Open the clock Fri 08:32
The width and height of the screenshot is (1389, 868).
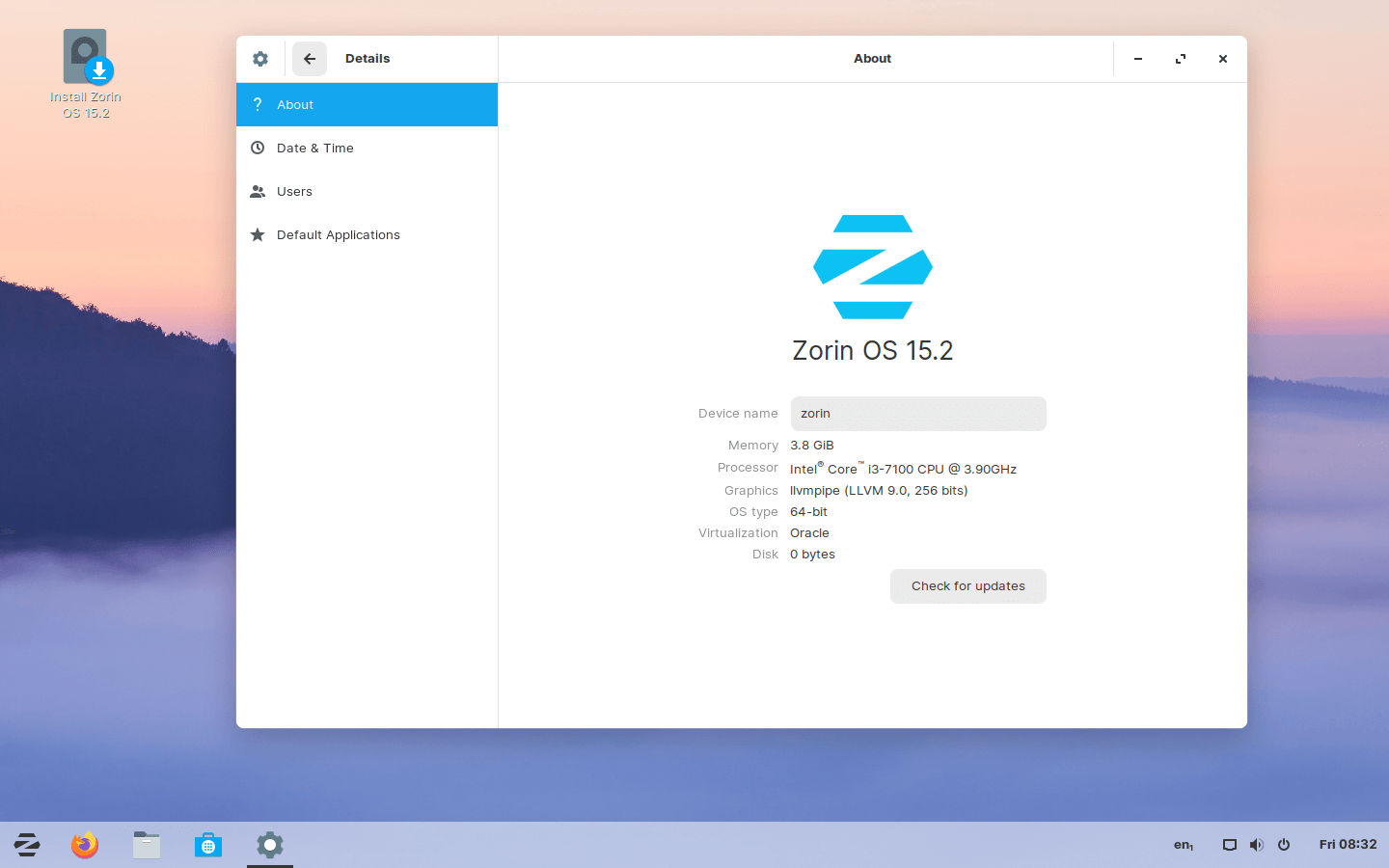[1348, 845]
